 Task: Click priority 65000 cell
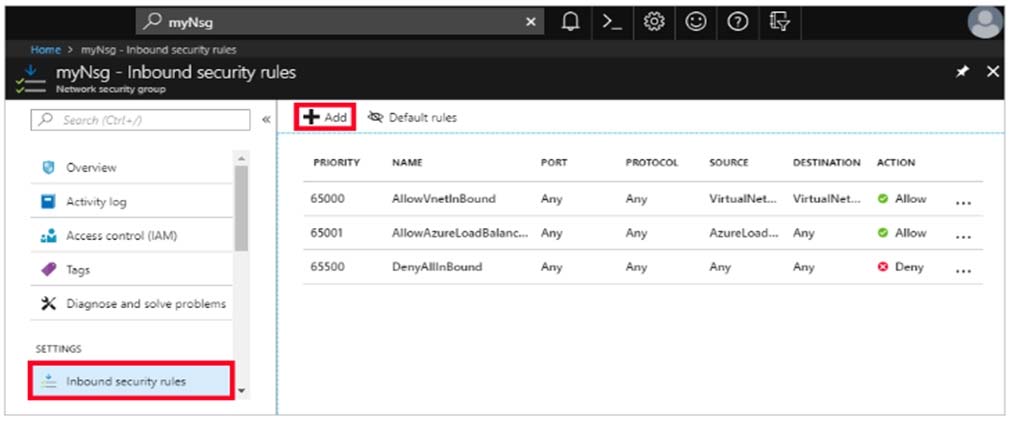pos(329,199)
